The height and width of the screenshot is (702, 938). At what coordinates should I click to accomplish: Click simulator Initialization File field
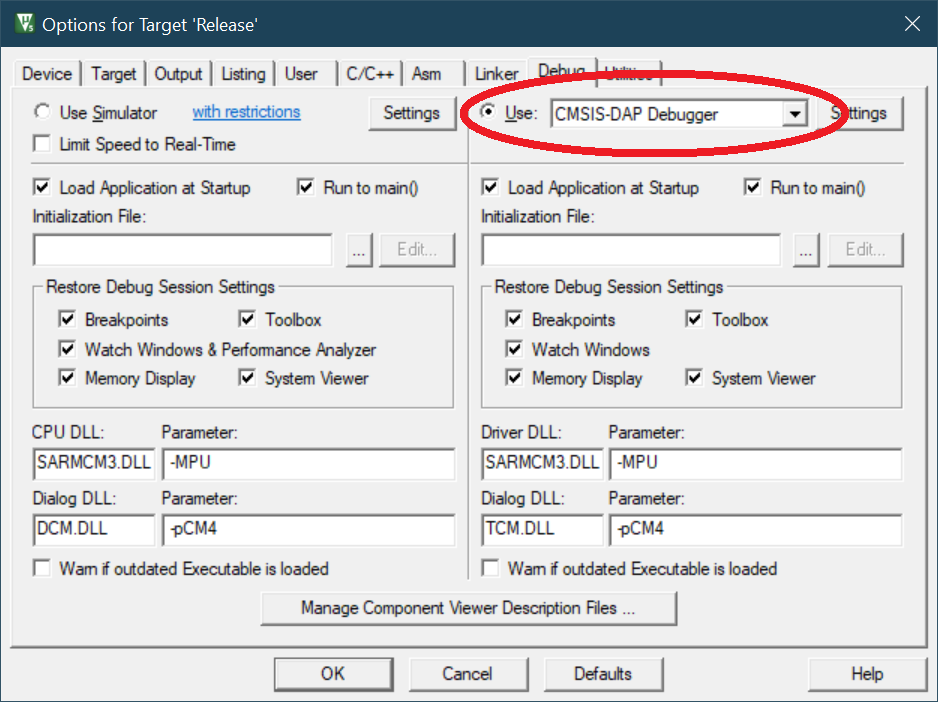pyautogui.click(x=182, y=250)
